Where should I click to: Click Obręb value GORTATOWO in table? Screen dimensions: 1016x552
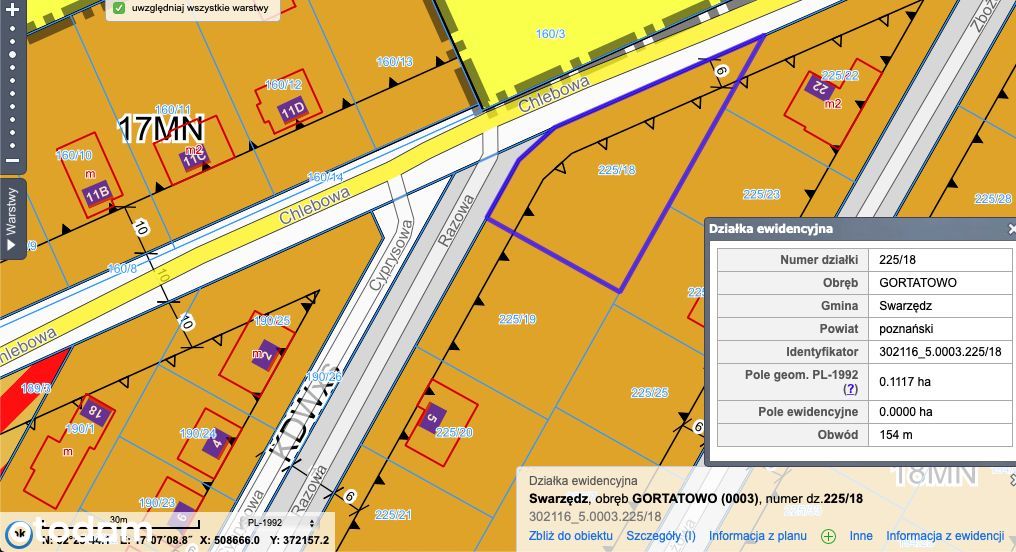918,282
